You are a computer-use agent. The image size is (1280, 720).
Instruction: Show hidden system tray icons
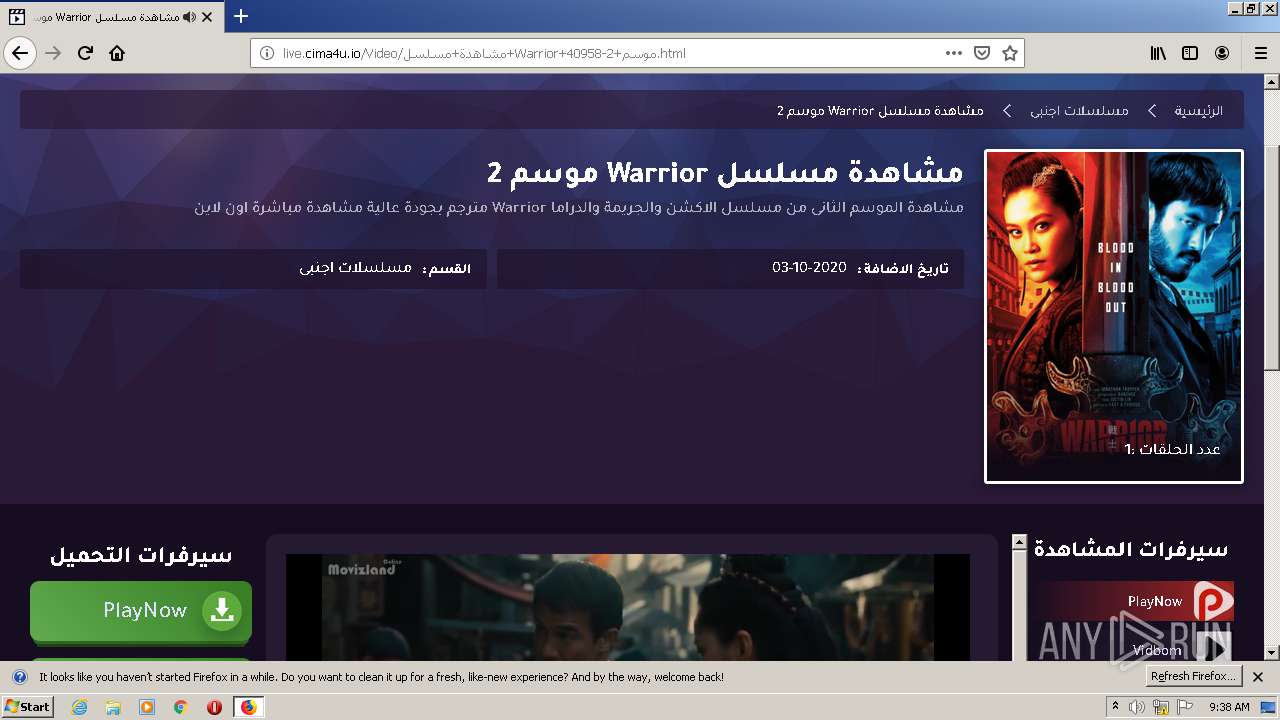click(x=1115, y=707)
